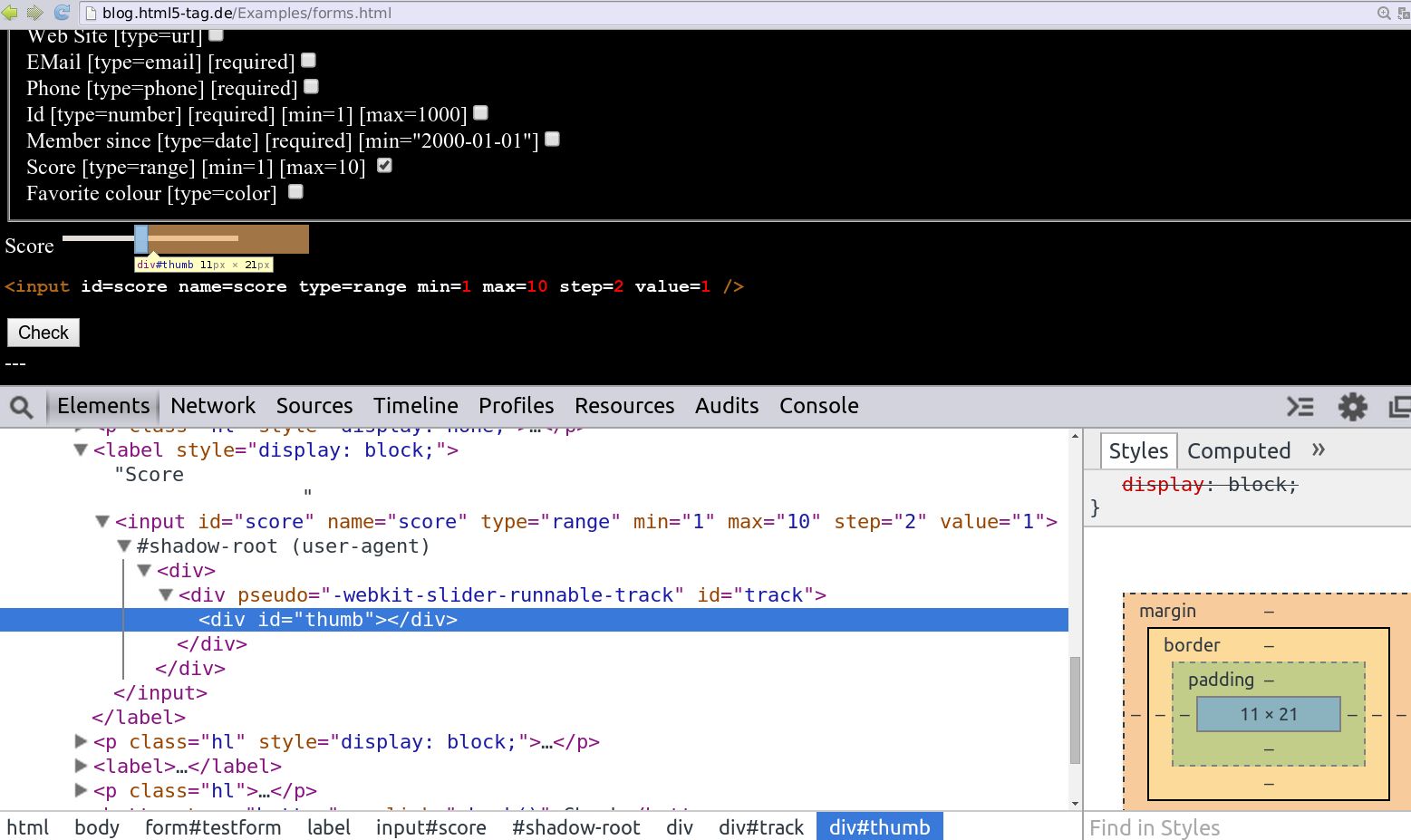Click the 11 × 21 content box in metrics
The image size is (1411, 840).
[x=1269, y=714]
